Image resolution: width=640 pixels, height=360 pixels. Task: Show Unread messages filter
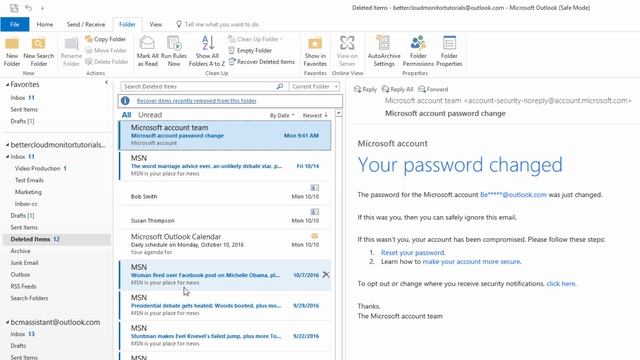150,115
